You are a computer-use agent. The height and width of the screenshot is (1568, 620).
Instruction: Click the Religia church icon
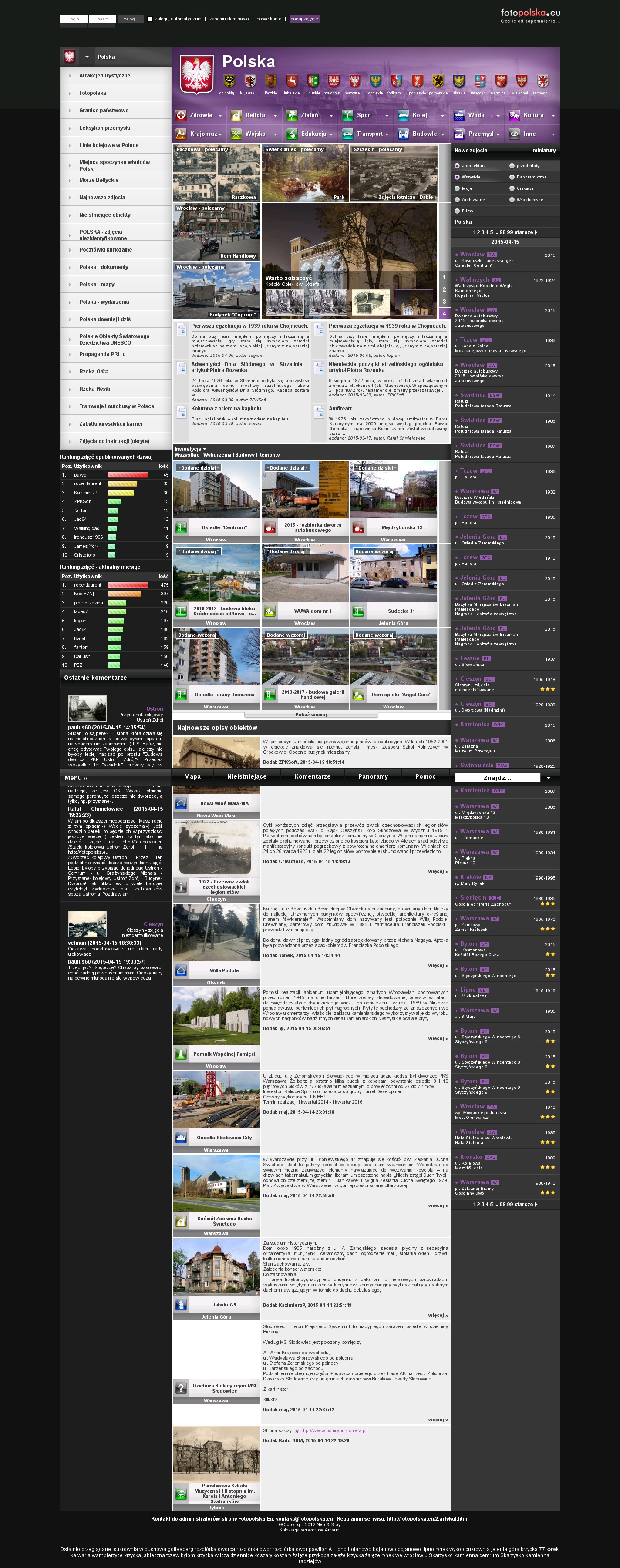click(236, 115)
